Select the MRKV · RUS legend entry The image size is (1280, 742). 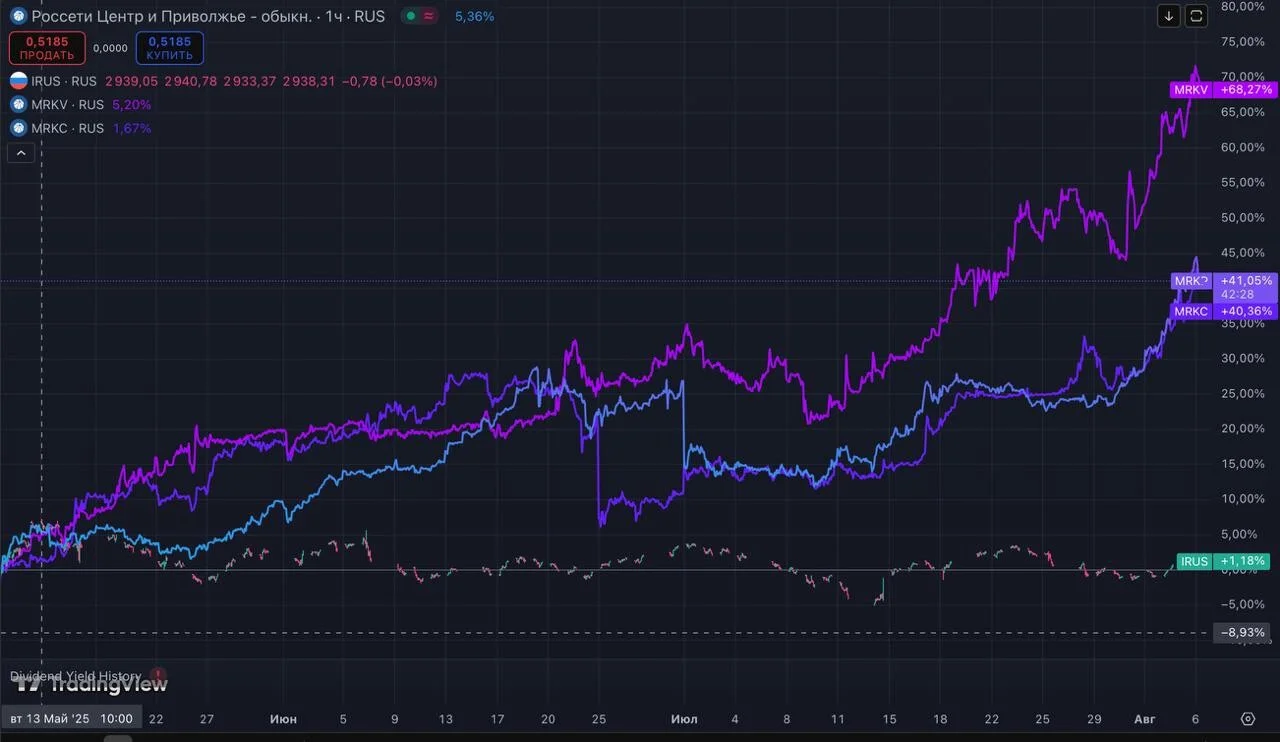coord(68,104)
